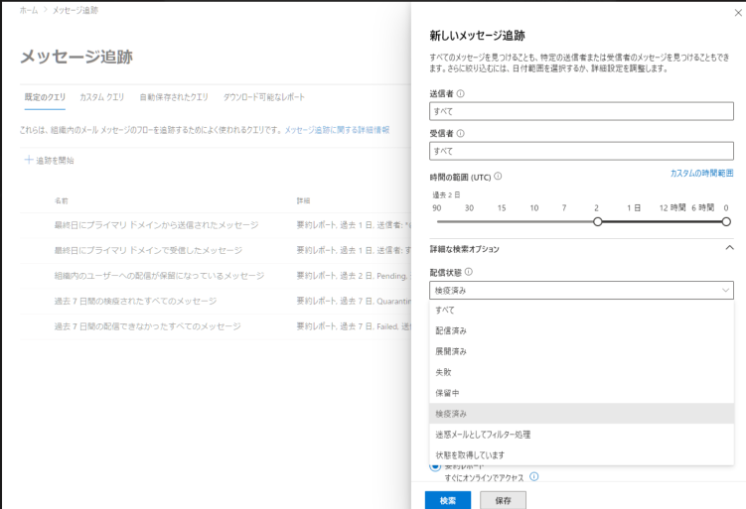Open the ダウンロード可能なレポート tab

(x=264, y=97)
